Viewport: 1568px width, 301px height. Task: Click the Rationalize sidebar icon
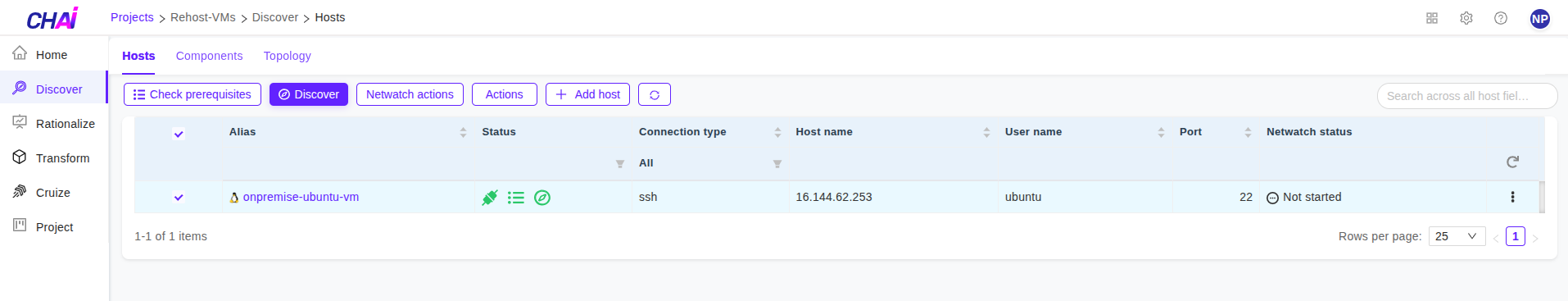[x=20, y=122]
